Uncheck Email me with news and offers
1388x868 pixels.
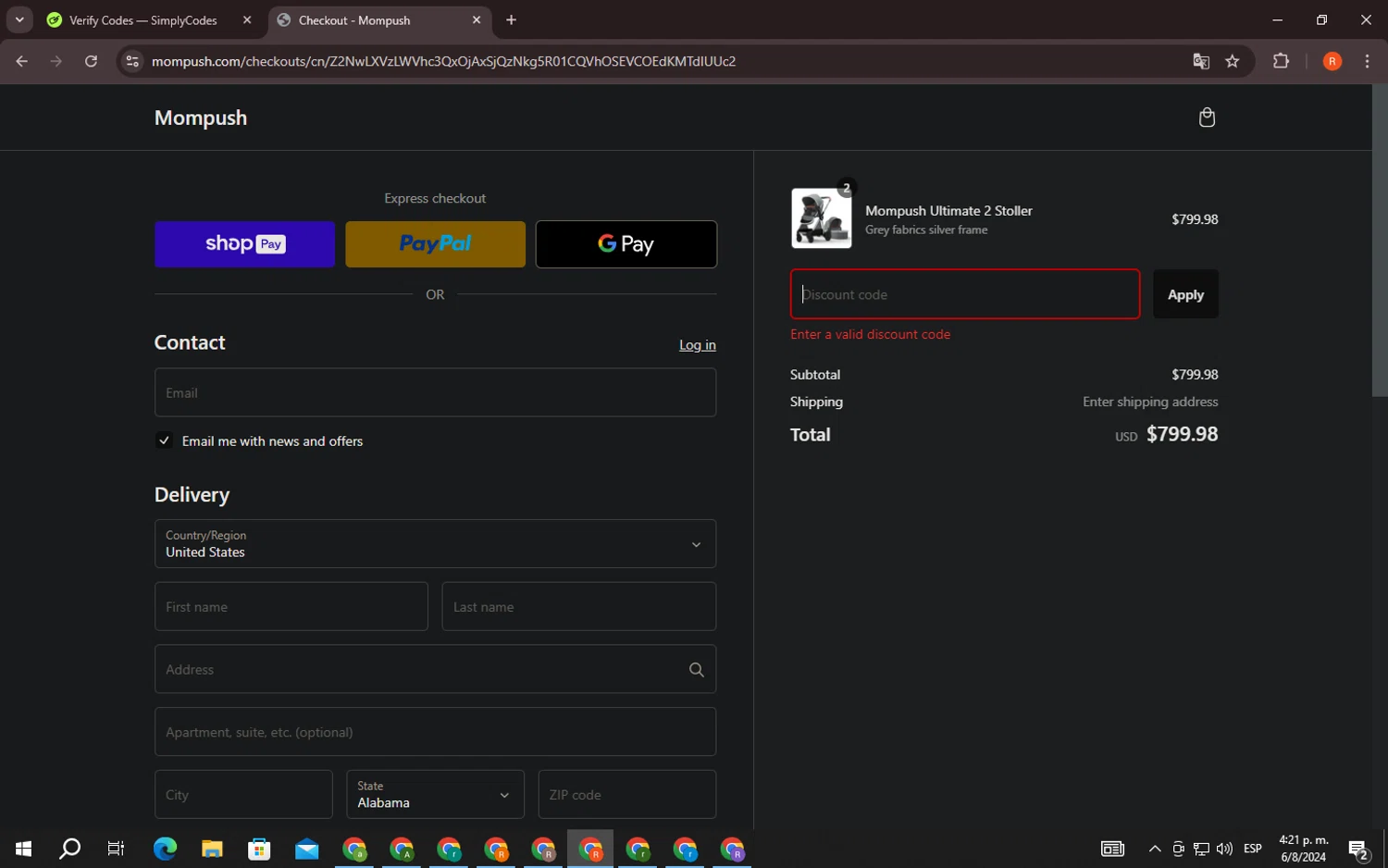point(165,440)
